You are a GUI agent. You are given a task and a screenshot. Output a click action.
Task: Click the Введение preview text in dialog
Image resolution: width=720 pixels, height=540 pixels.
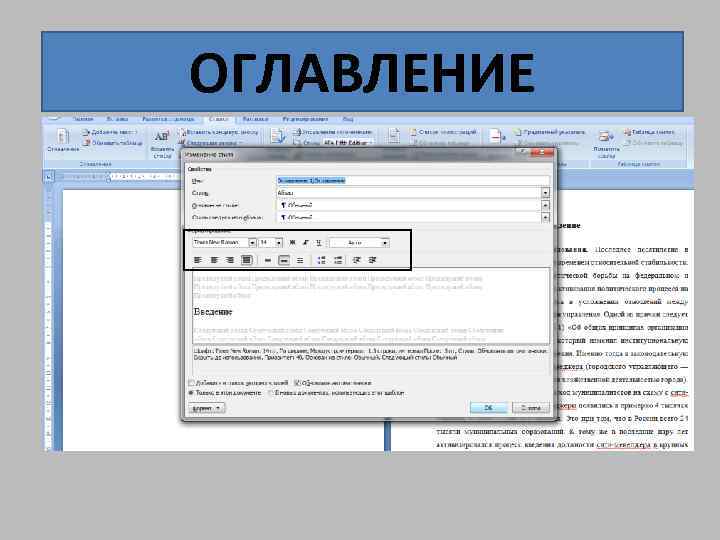213,312
